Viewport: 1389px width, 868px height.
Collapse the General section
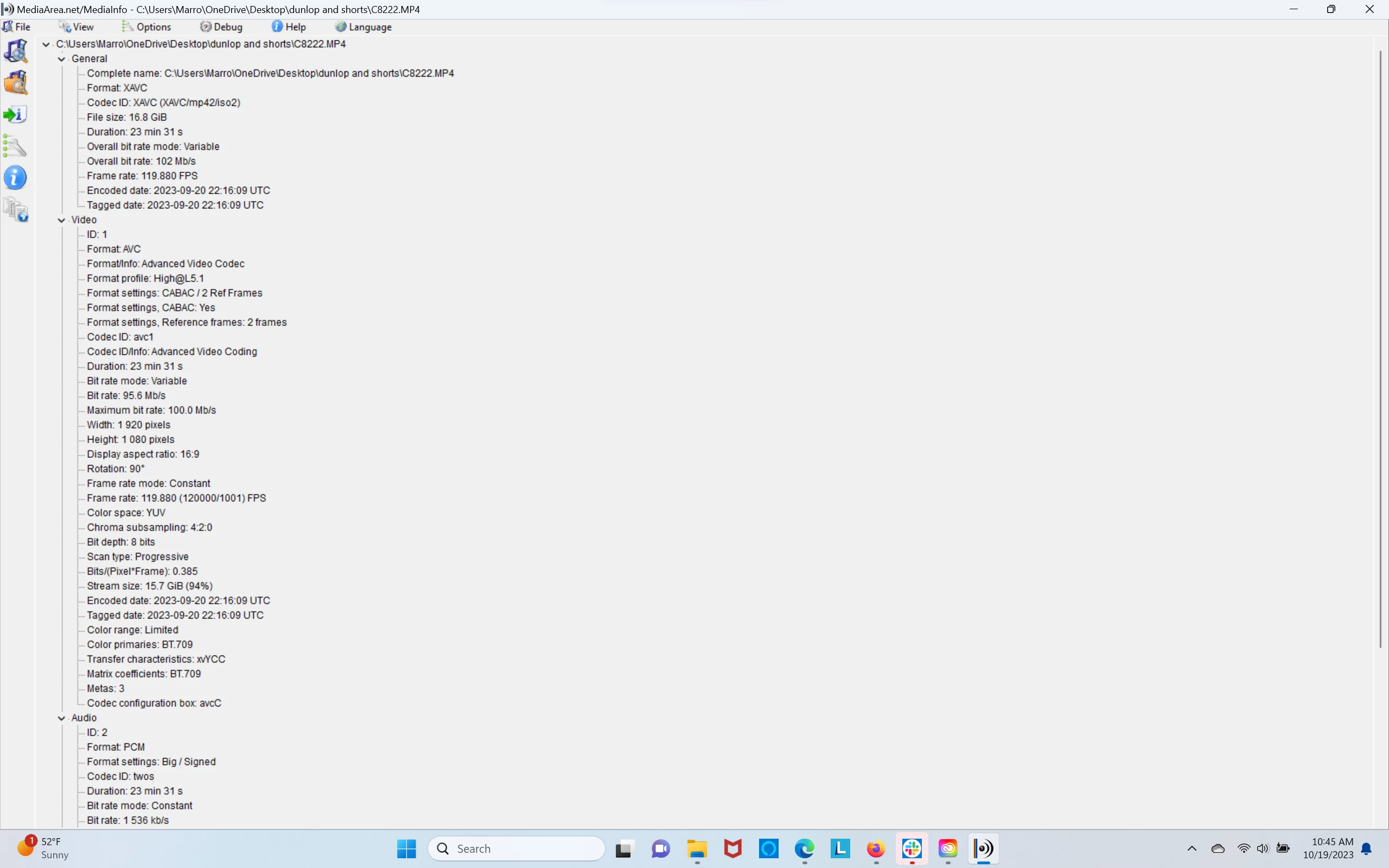pos(61,59)
